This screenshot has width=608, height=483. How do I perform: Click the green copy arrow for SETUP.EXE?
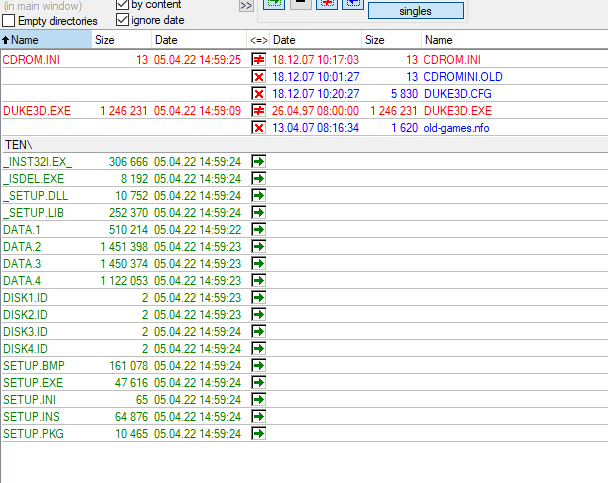click(x=258, y=383)
